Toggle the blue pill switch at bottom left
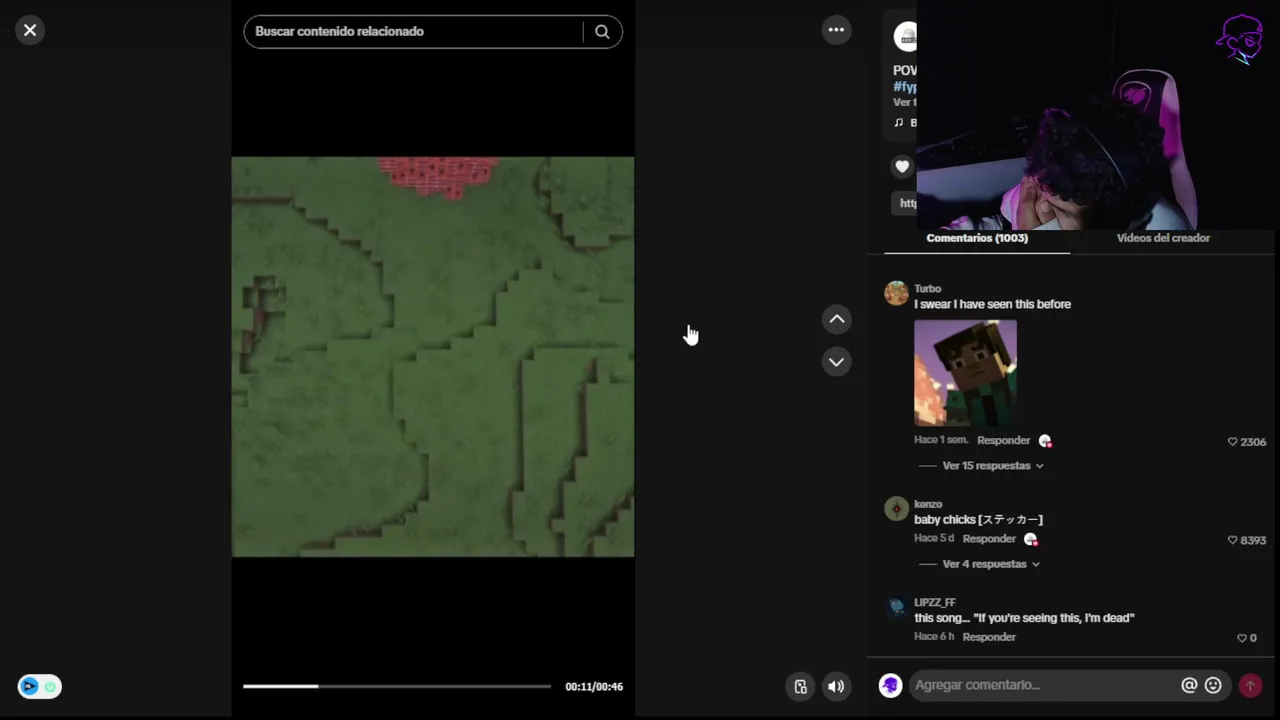 (39, 686)
